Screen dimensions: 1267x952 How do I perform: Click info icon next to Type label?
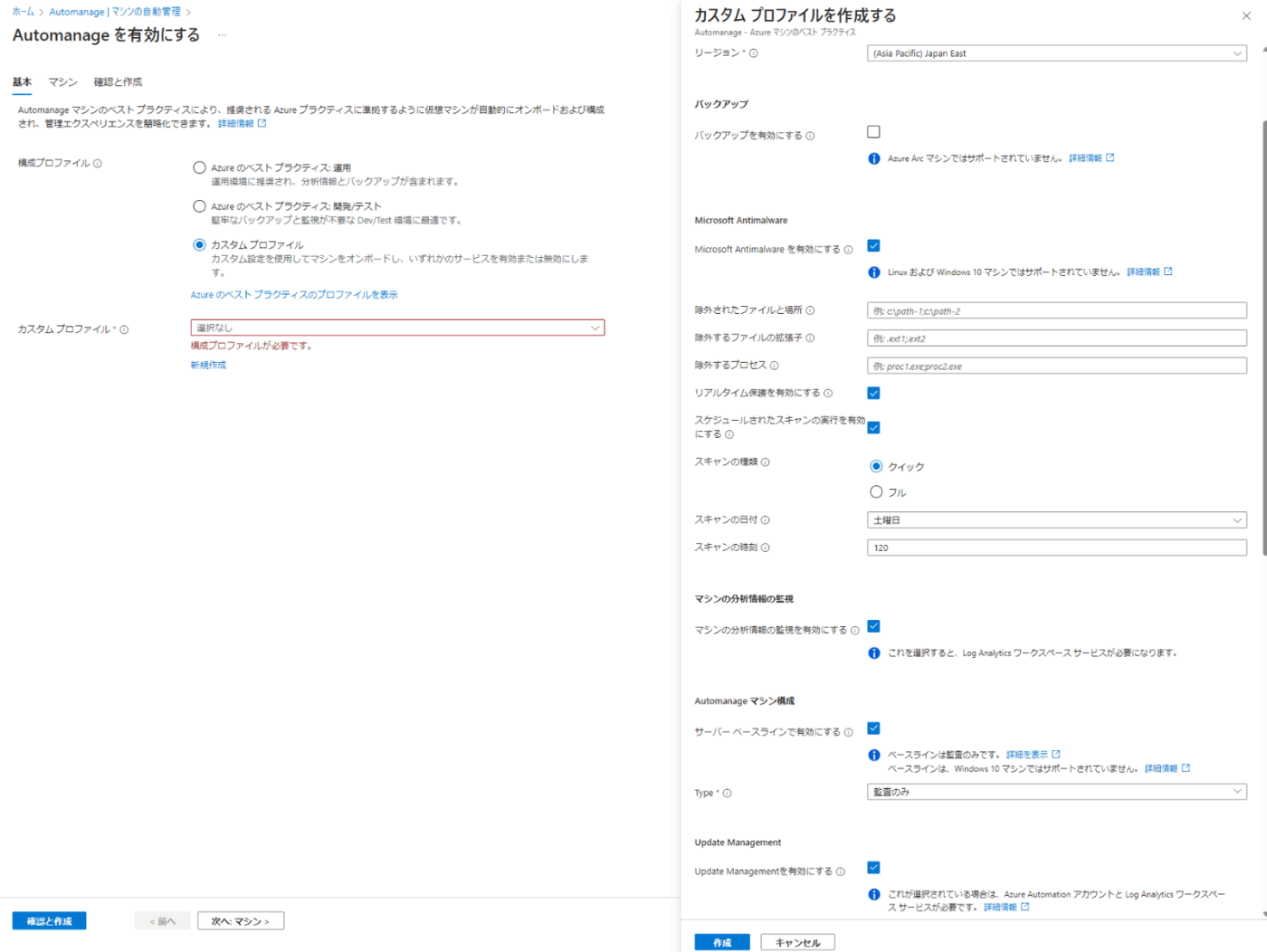coord(727,794)
